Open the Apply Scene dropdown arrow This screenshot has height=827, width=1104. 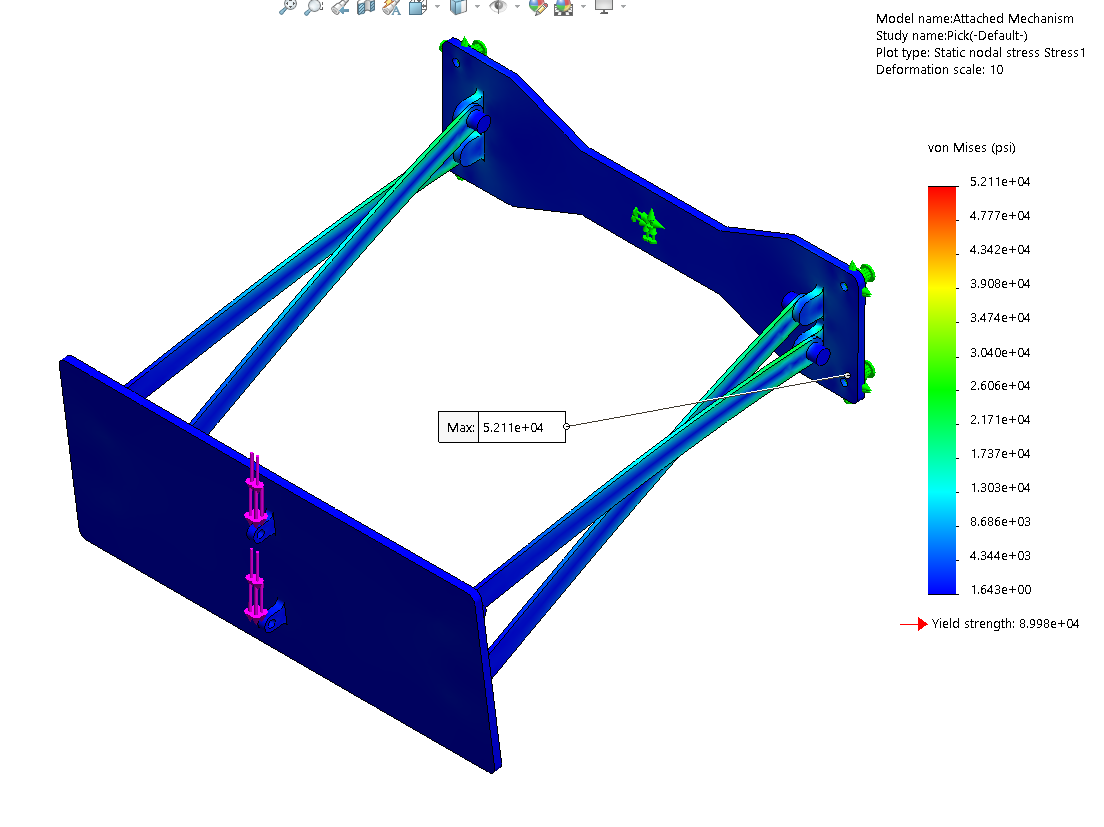point(583,6)
